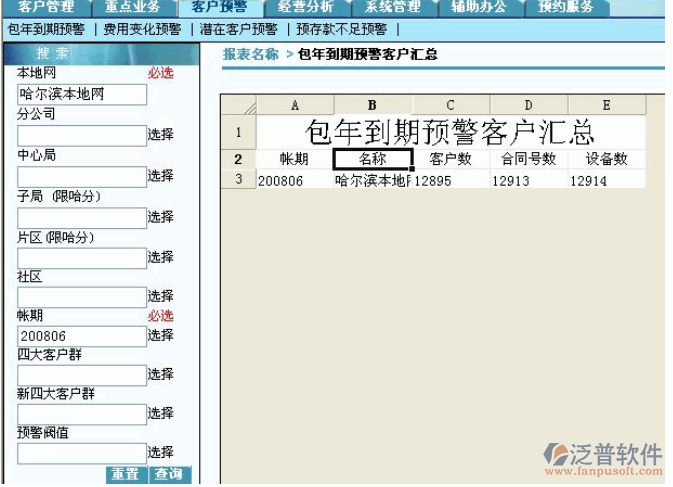This screenshot has height=487, width=673.
Task: Go to the 预约服务 tab
Action: pyautogui.click(x=566, y=7)
